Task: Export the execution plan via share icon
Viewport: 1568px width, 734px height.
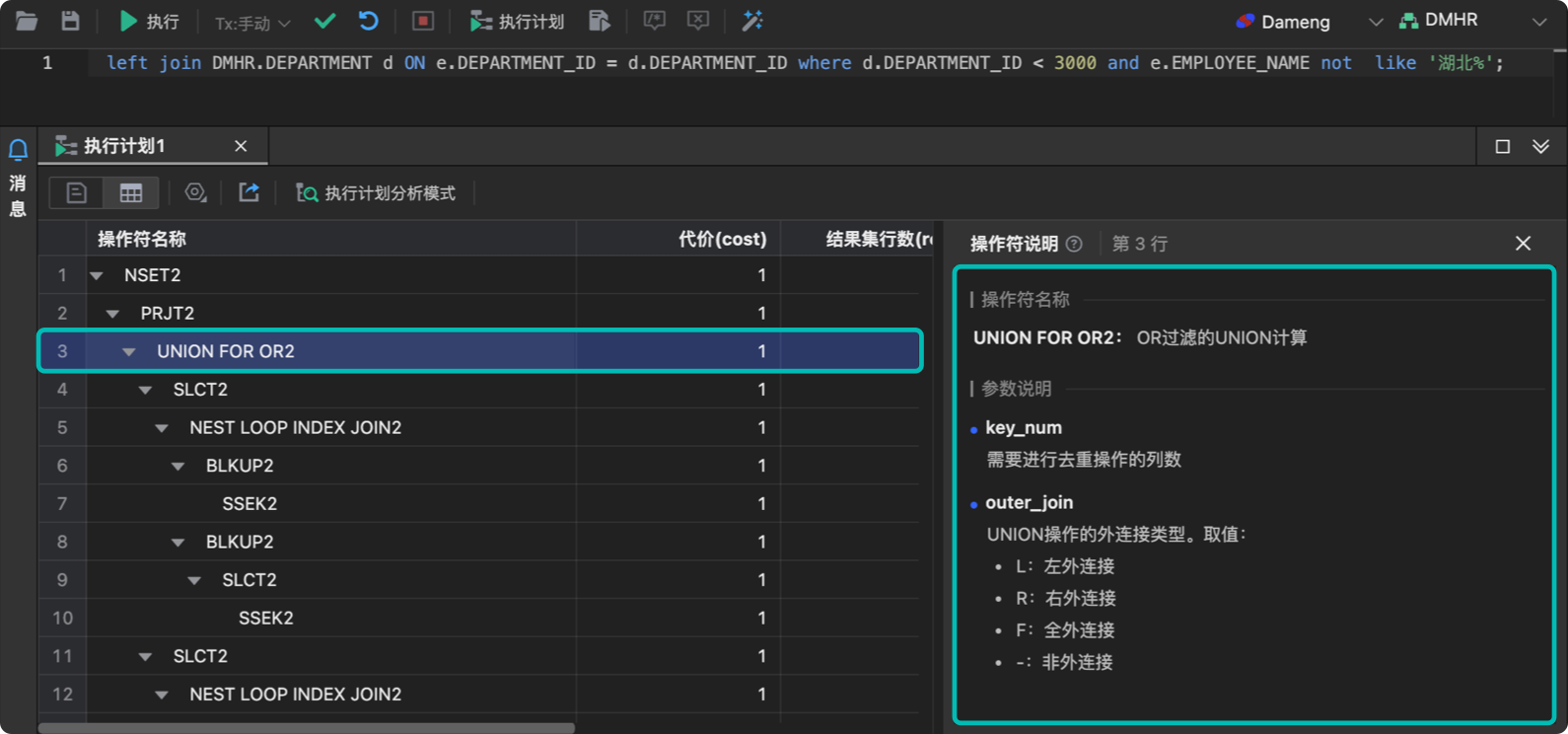Action: pyautogui.click(x=249, y=192)
